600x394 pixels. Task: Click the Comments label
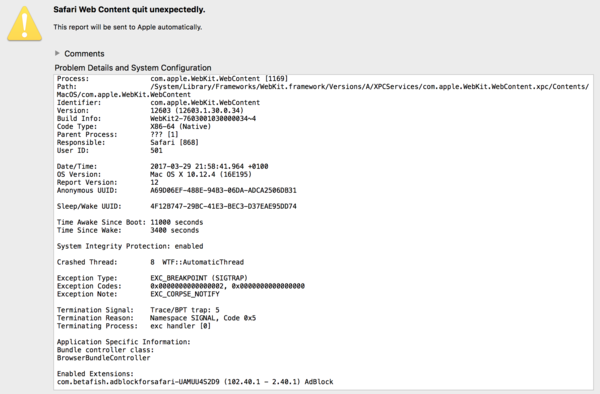(84, 54)
